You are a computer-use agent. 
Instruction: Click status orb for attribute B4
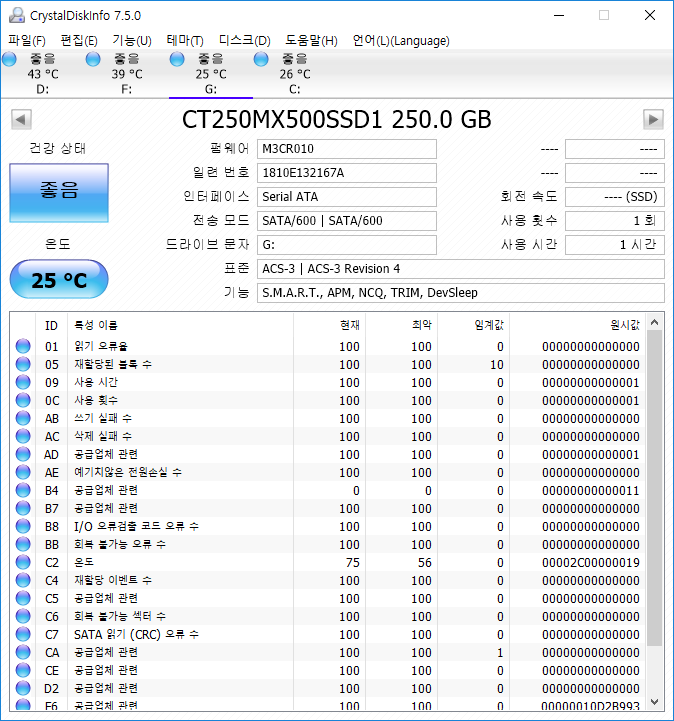click(x=23, y=490)
